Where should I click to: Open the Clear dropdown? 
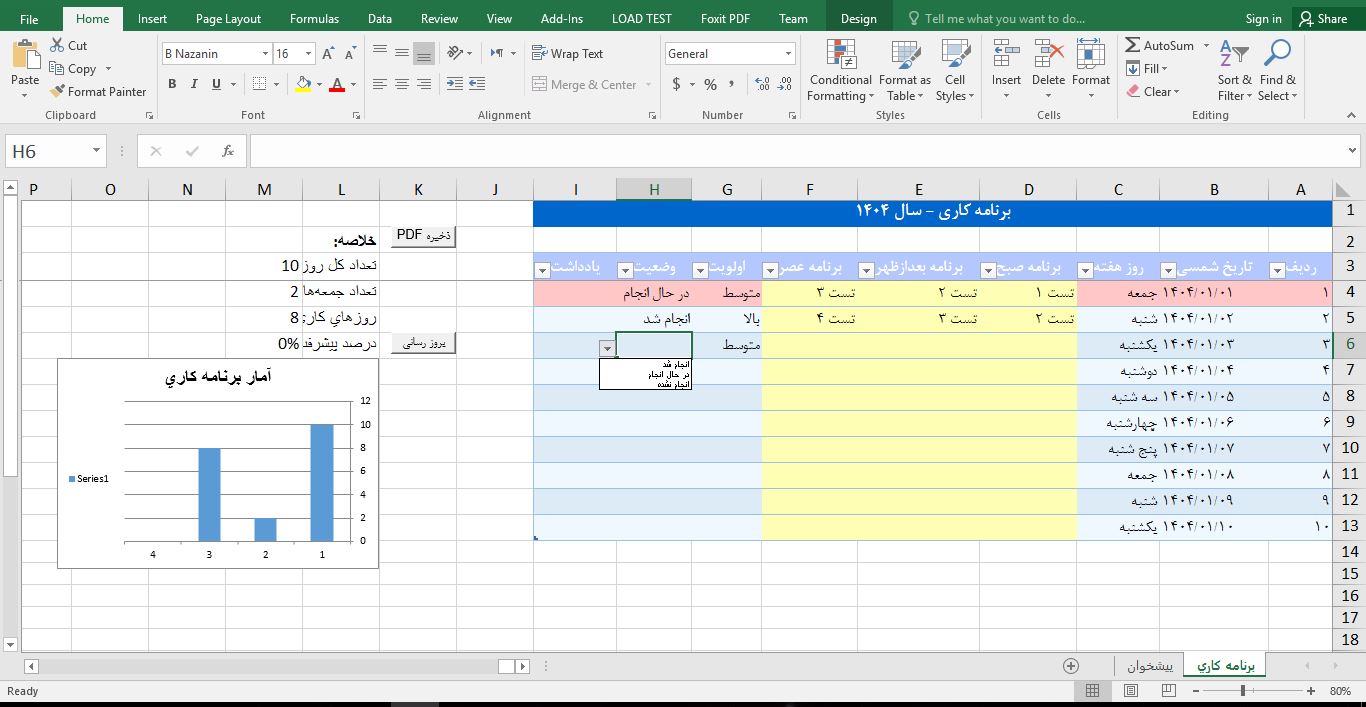tap(1153, 91)
